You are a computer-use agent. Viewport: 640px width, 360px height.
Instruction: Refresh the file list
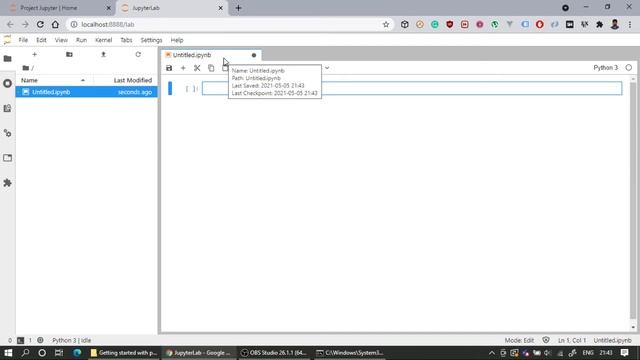point(138,54)
